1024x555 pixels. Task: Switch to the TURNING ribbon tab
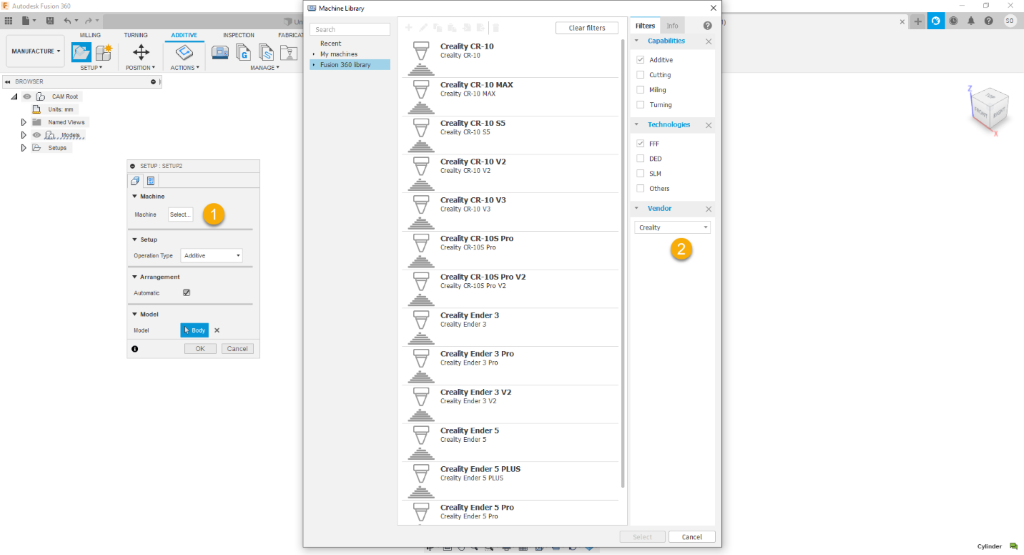point(136,35)
